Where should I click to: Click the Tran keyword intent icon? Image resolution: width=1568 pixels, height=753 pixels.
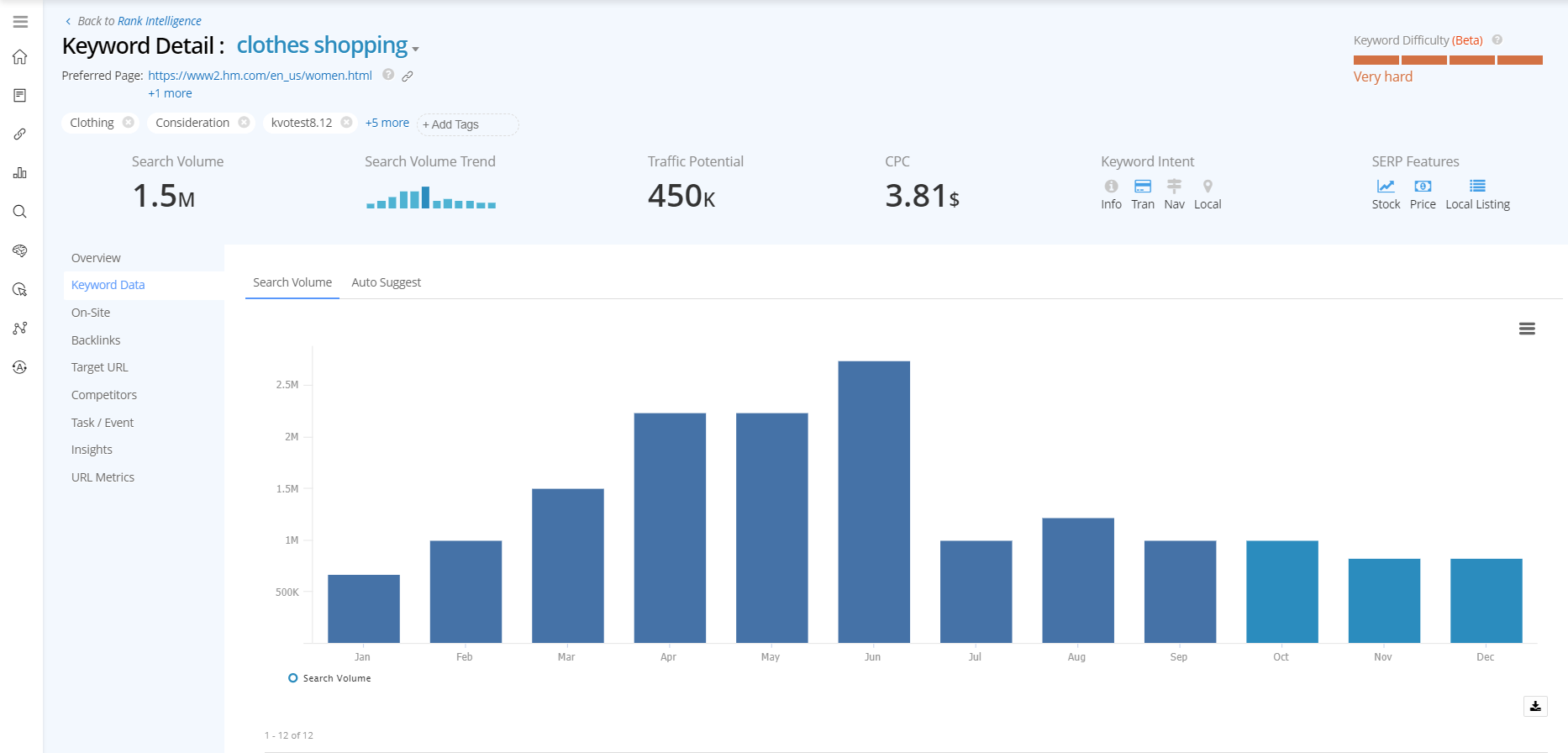pos(1143,187)
